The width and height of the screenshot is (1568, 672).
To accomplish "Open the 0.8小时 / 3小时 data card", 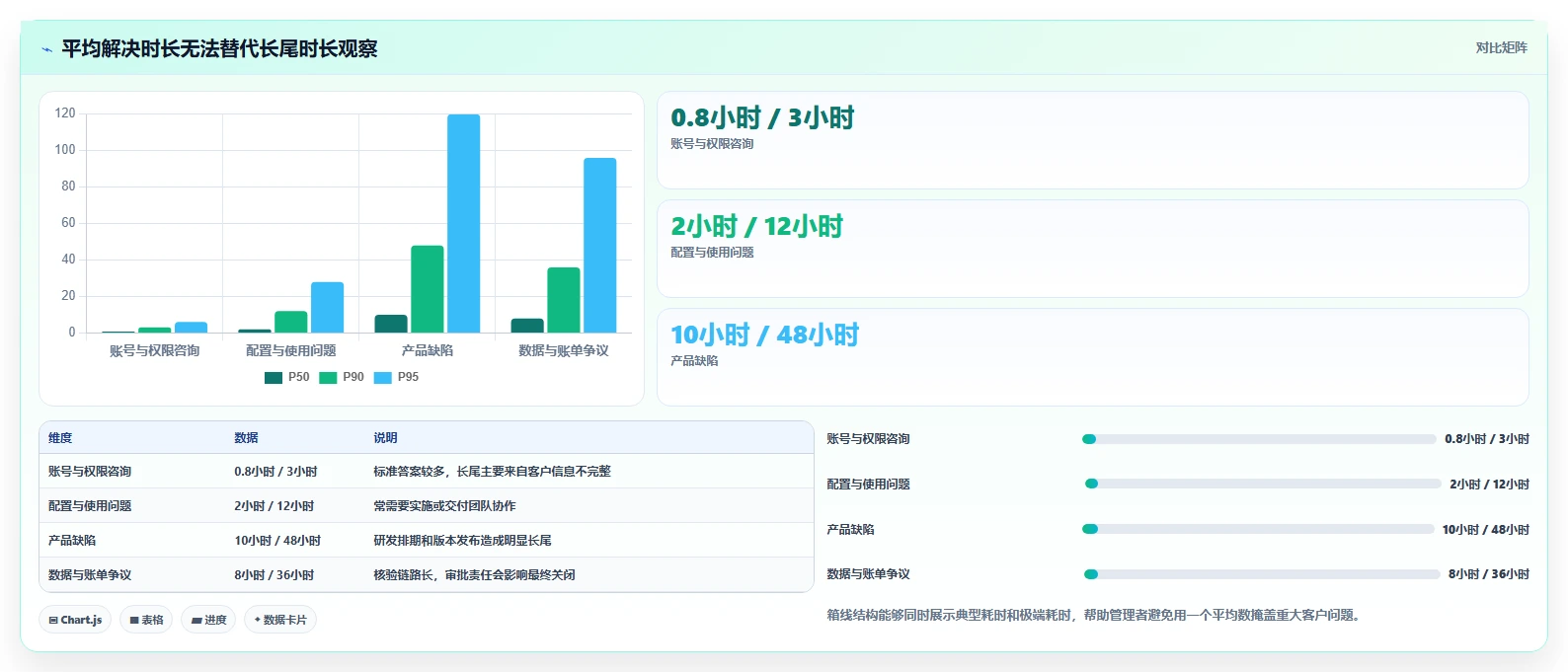I will point(1093,140).
